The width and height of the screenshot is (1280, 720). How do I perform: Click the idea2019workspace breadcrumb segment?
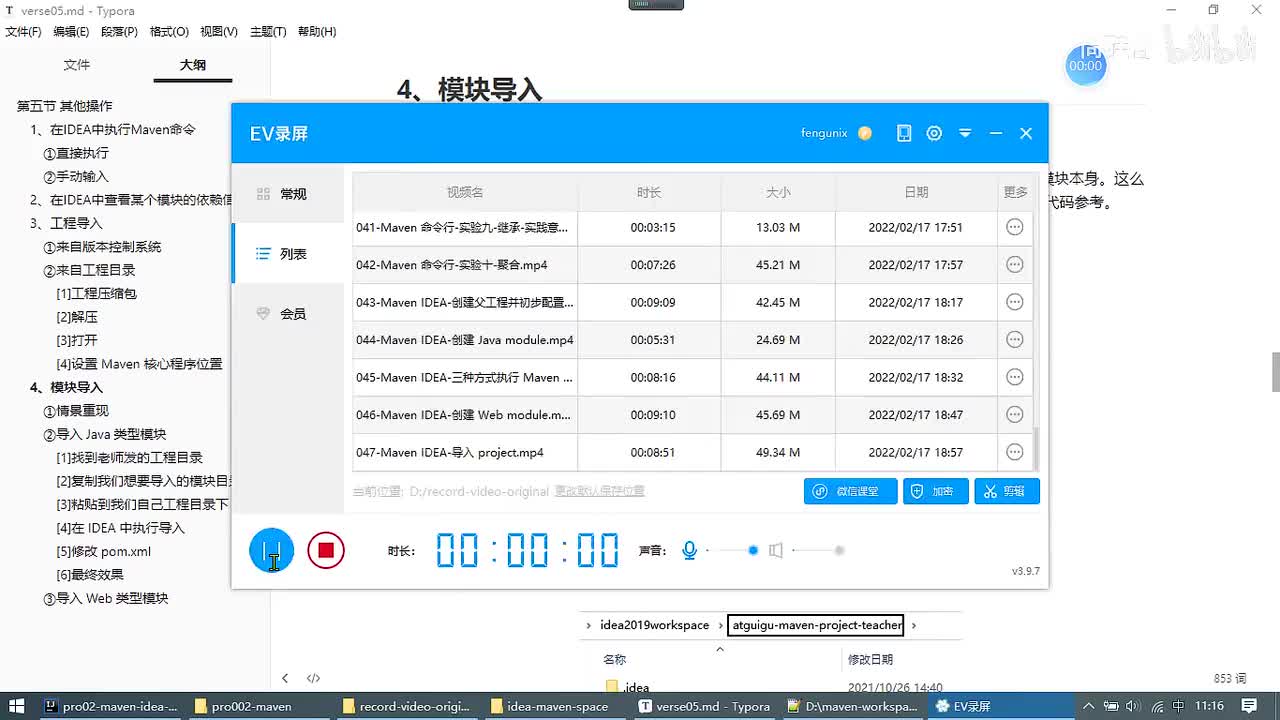pos(654,625)
